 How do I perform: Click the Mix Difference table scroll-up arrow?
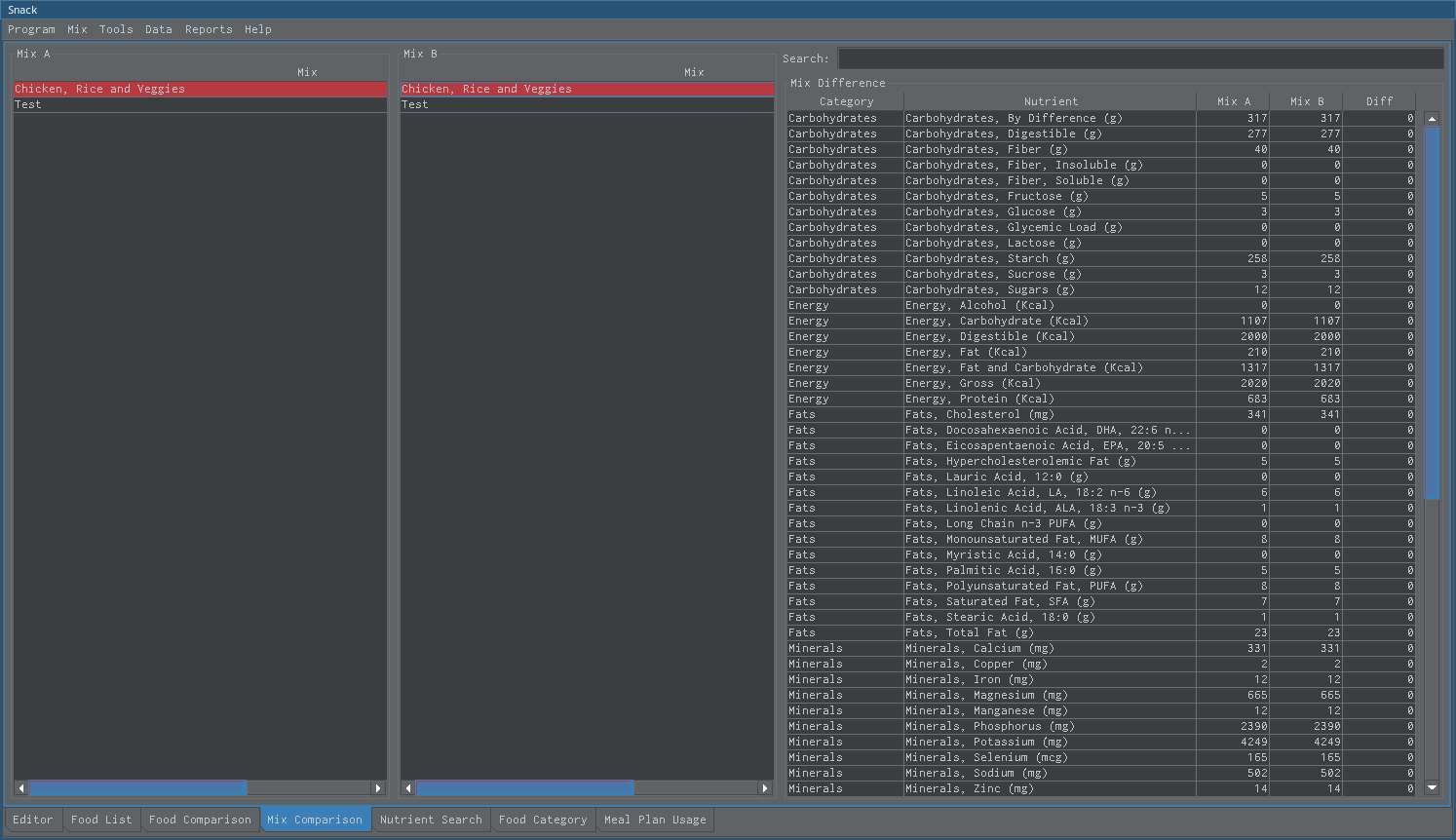(1432, 119)
